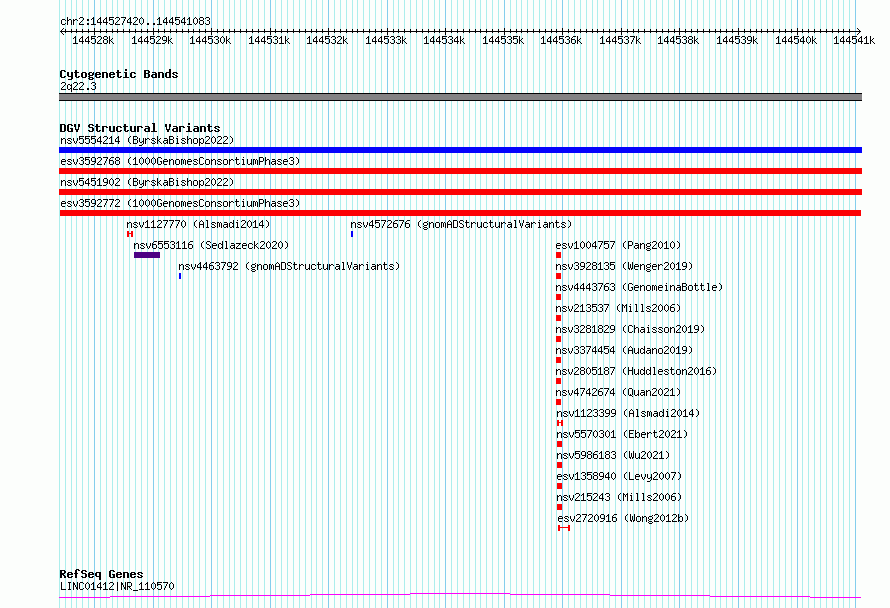Click the 144541k ruler position
890x608 pixels.
click(854, 40)
